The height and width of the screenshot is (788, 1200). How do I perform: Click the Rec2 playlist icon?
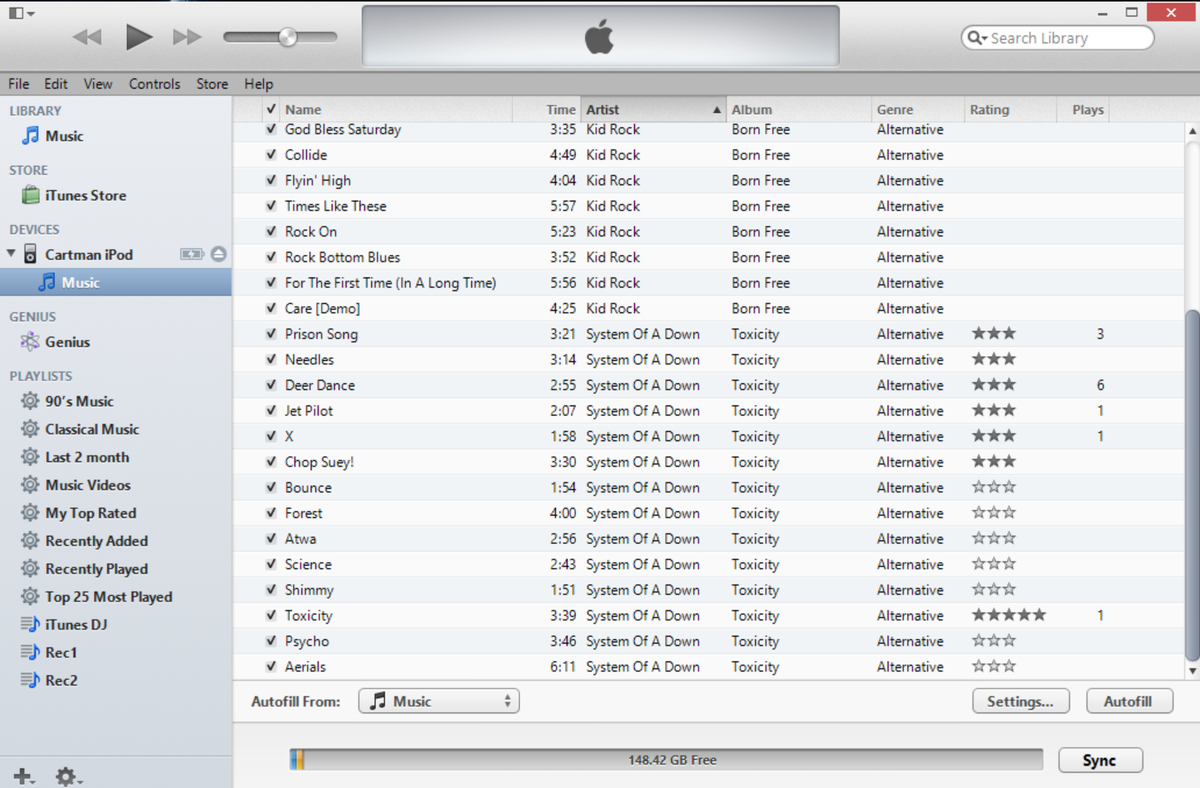tap(30, 681)
